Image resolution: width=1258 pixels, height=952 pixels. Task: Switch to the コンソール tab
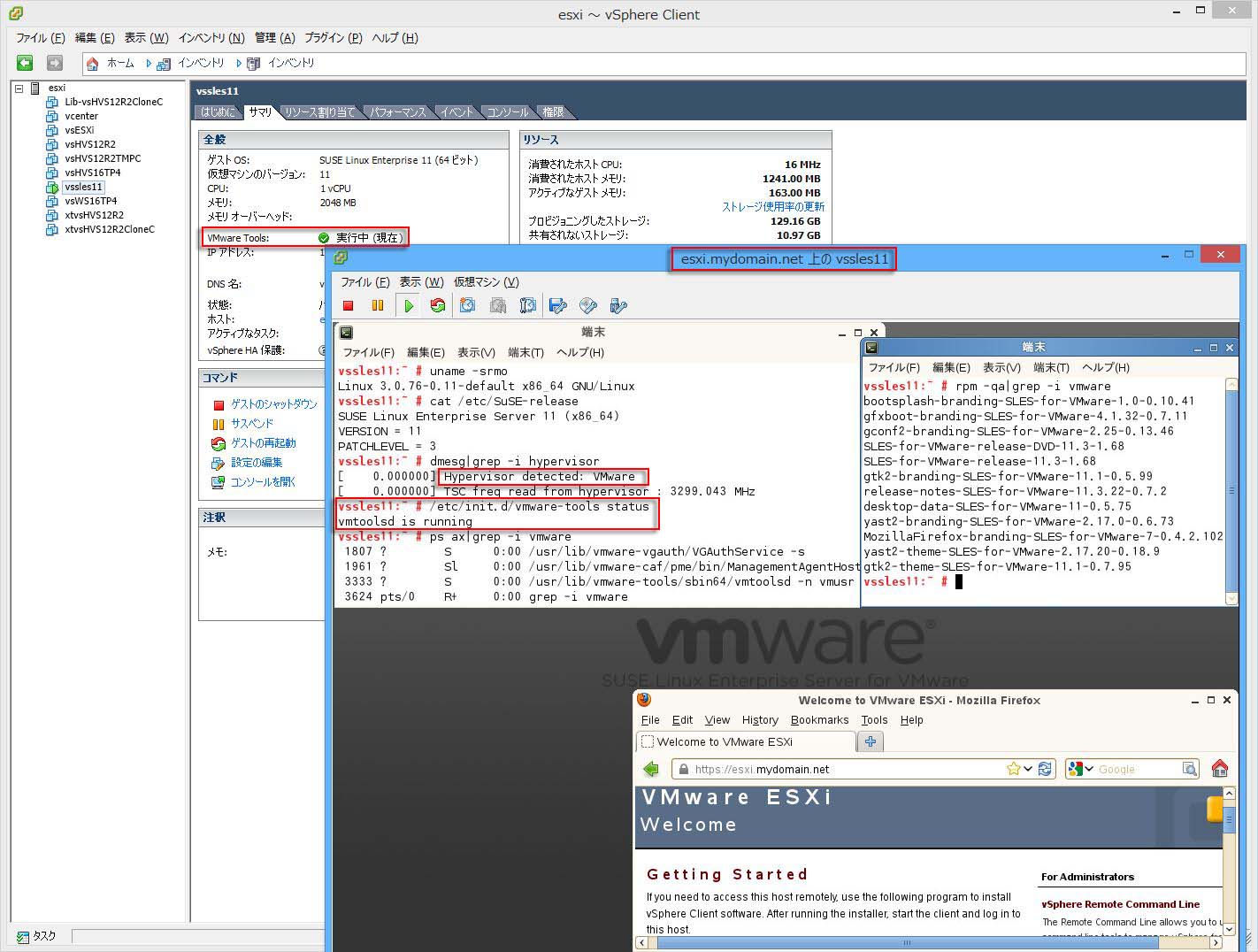[508, 112]
